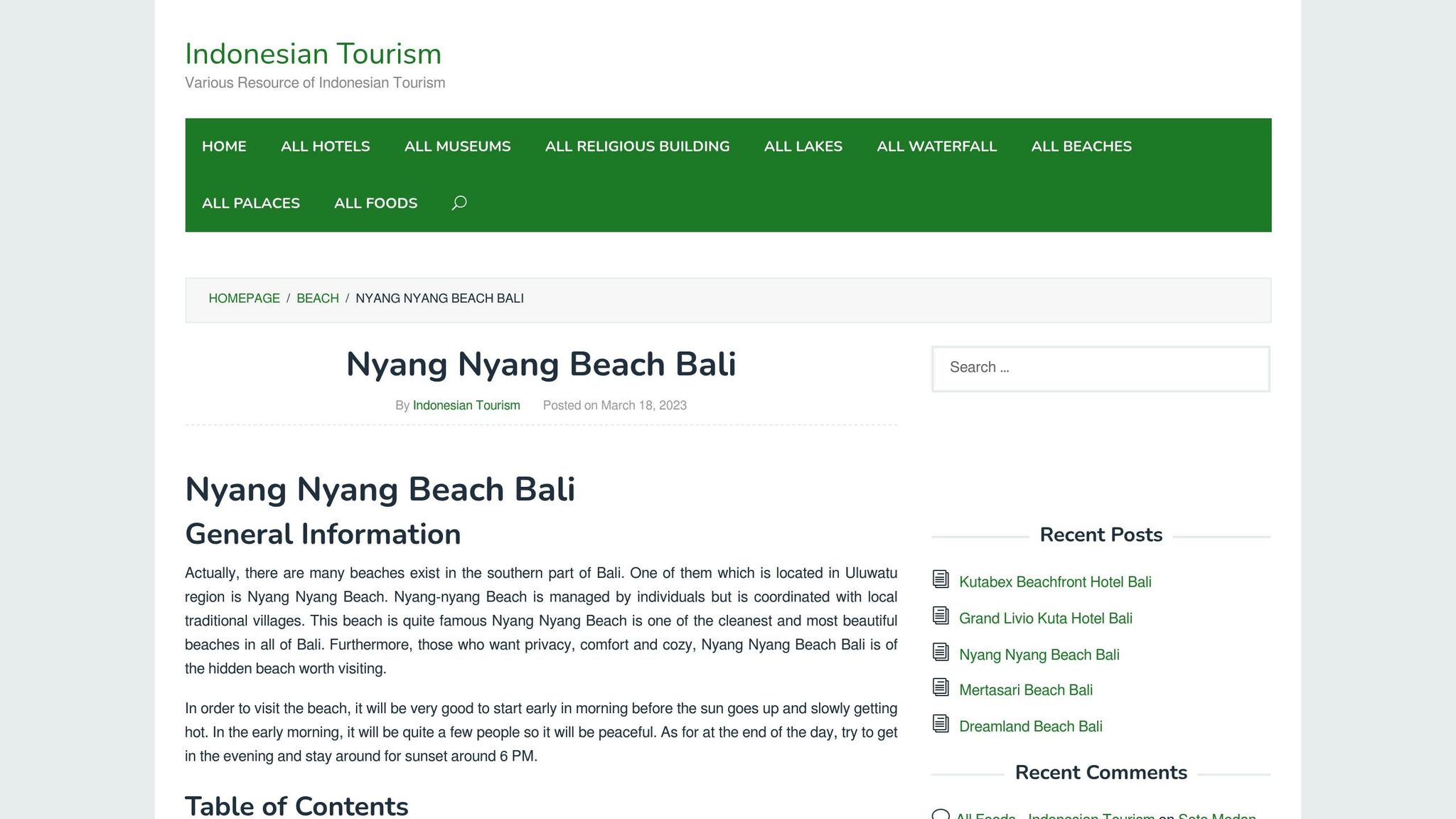
Task: Open the Dreamland Beach Bali recent post
Action: [1030, 726]
